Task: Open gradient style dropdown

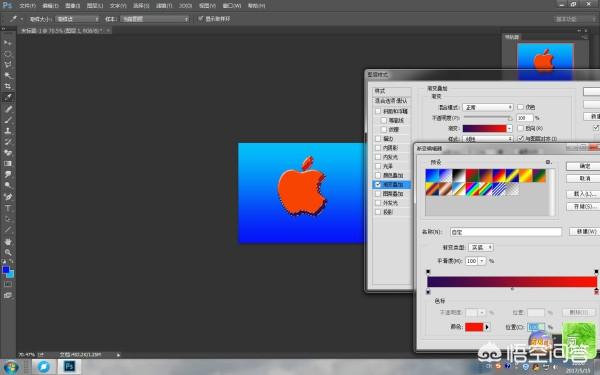Action: click(x=488, y=139)
